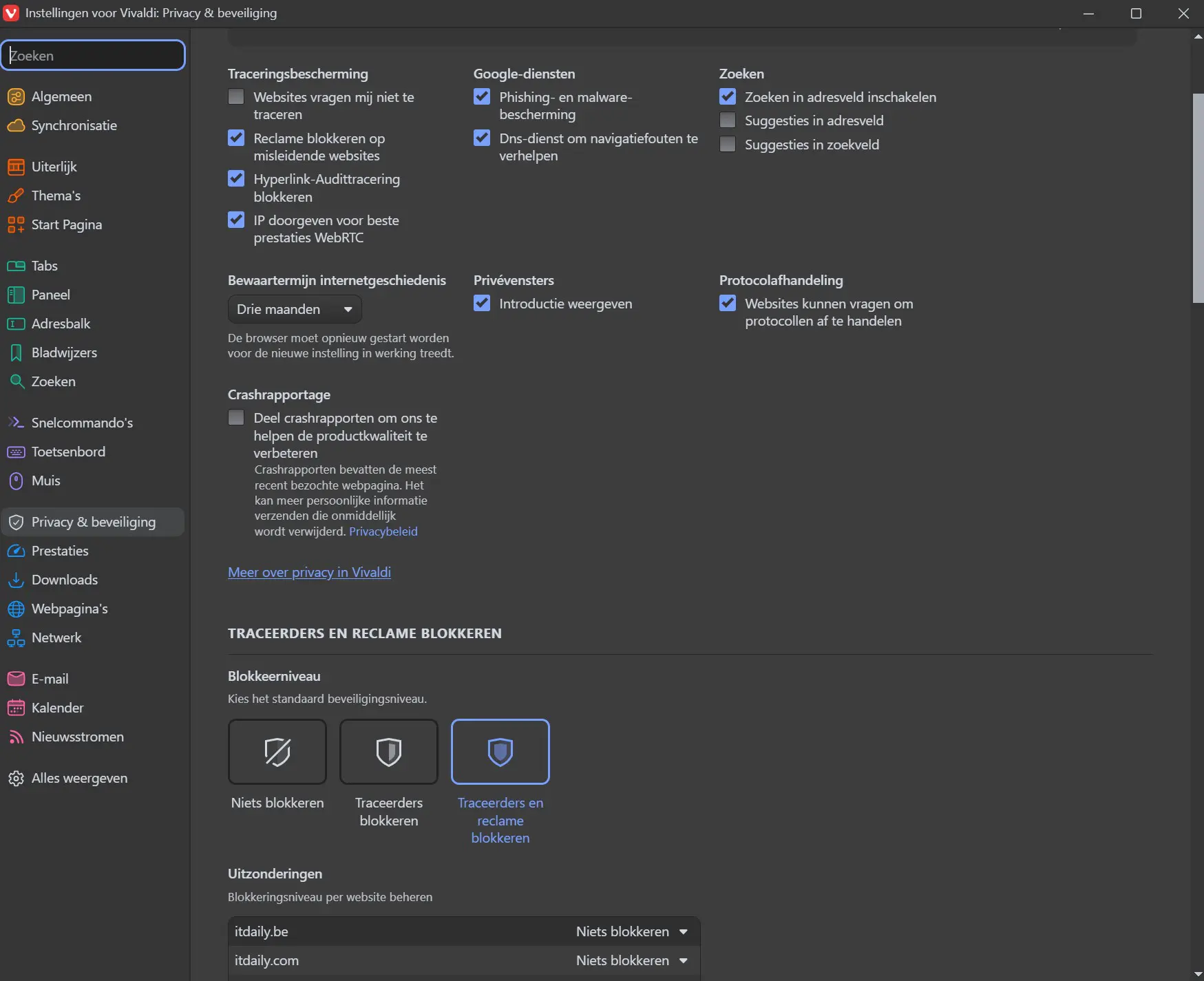Toggle Dns-dienst om navigatiefouten te verhelpen
The image size is (1204, 981).
[x=482, y=138]
